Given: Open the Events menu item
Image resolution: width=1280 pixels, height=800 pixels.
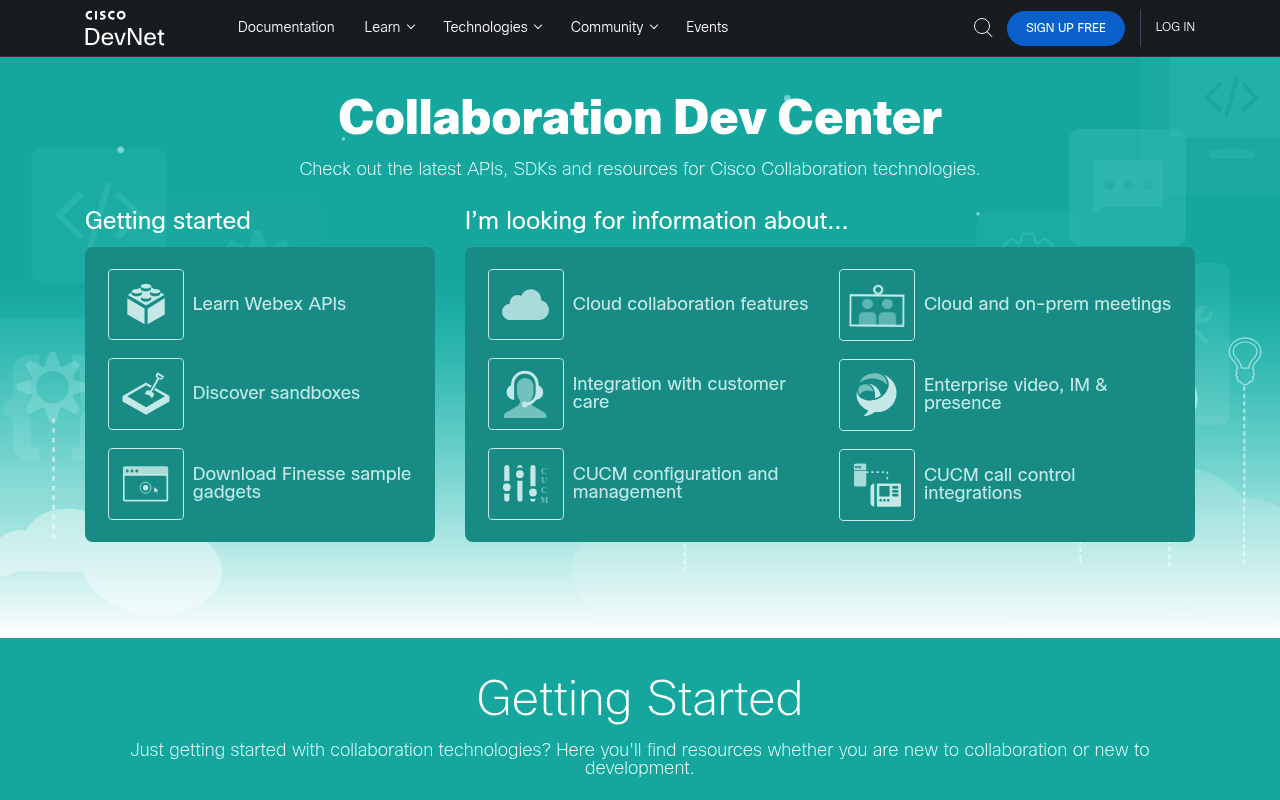Looking at the screenshot, I should (707, 27).
